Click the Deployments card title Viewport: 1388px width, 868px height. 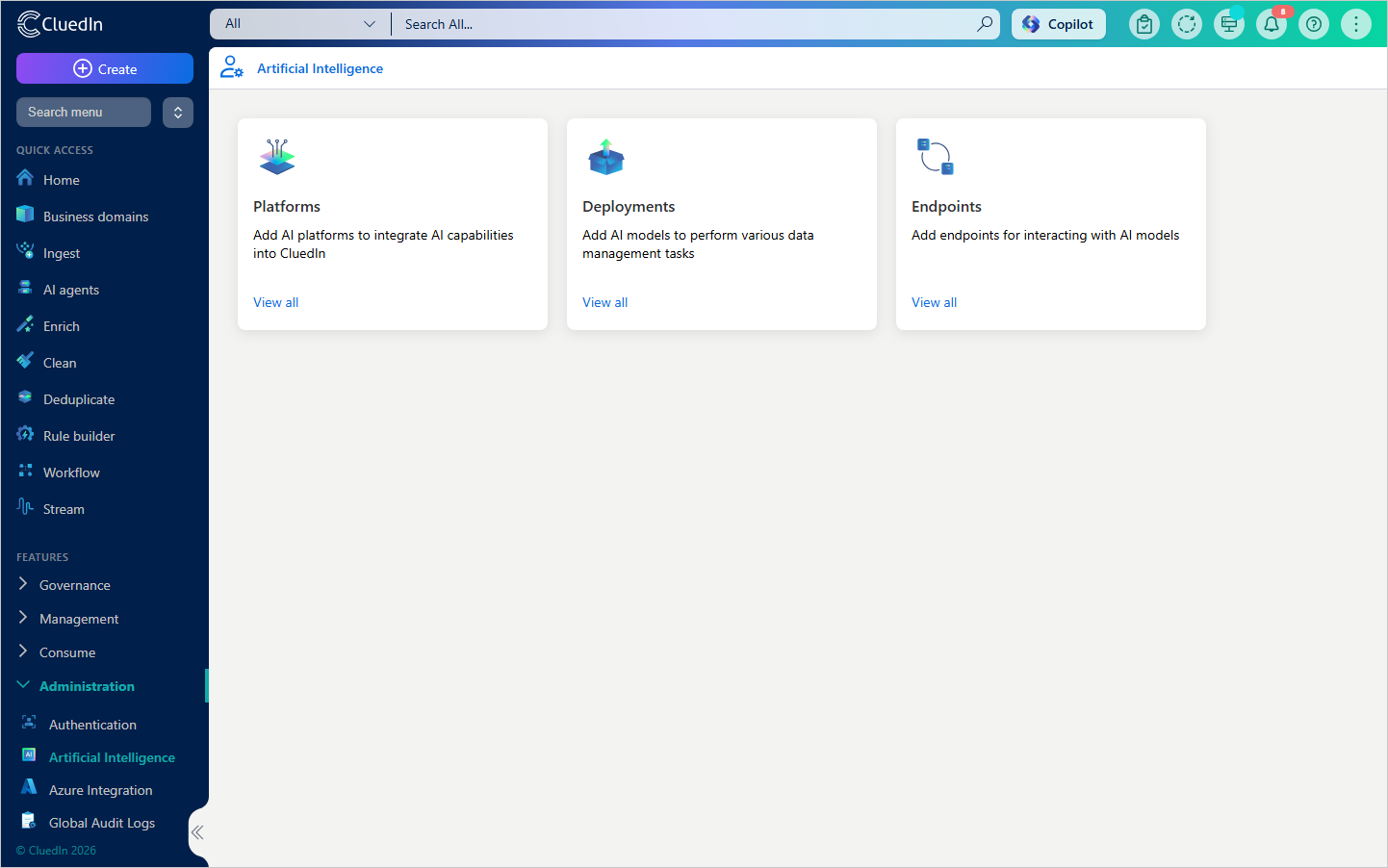[629, 206]
